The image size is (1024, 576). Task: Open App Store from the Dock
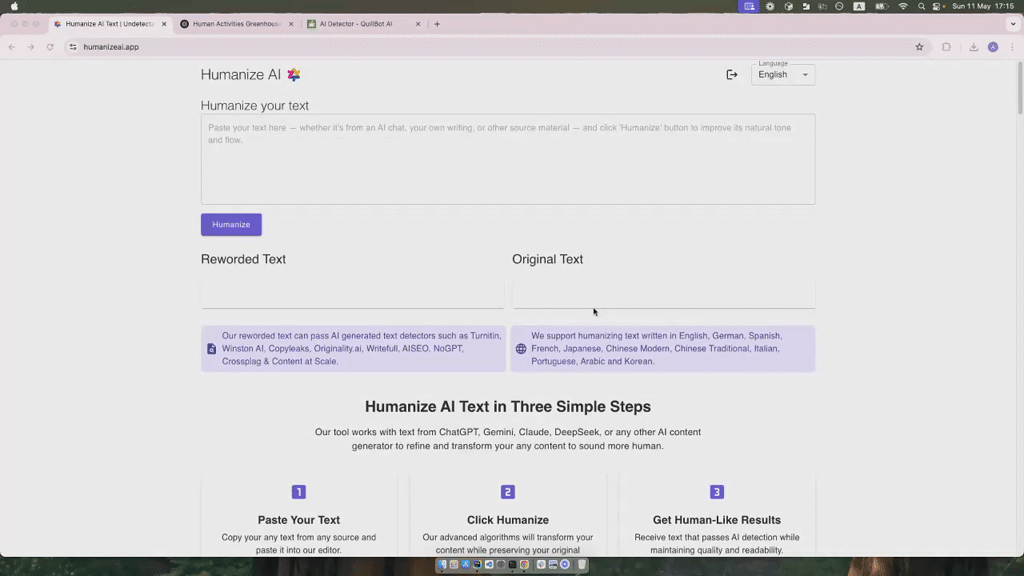coord(466,564)
